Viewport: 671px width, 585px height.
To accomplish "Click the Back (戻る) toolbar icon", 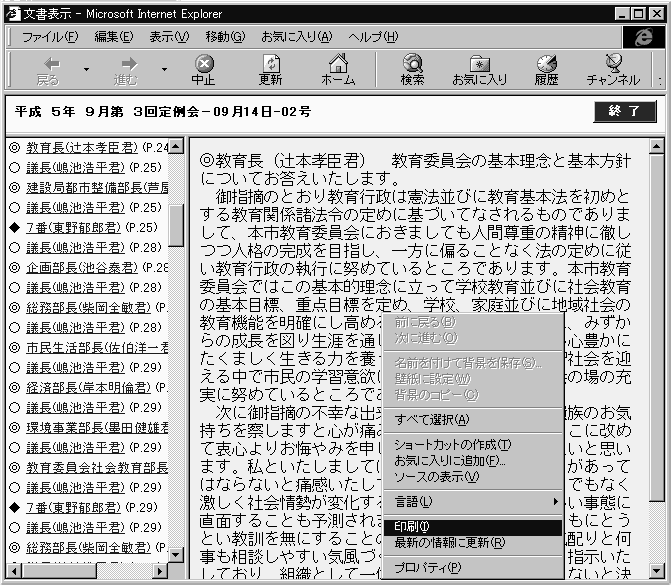I will (x=47, y=69).
